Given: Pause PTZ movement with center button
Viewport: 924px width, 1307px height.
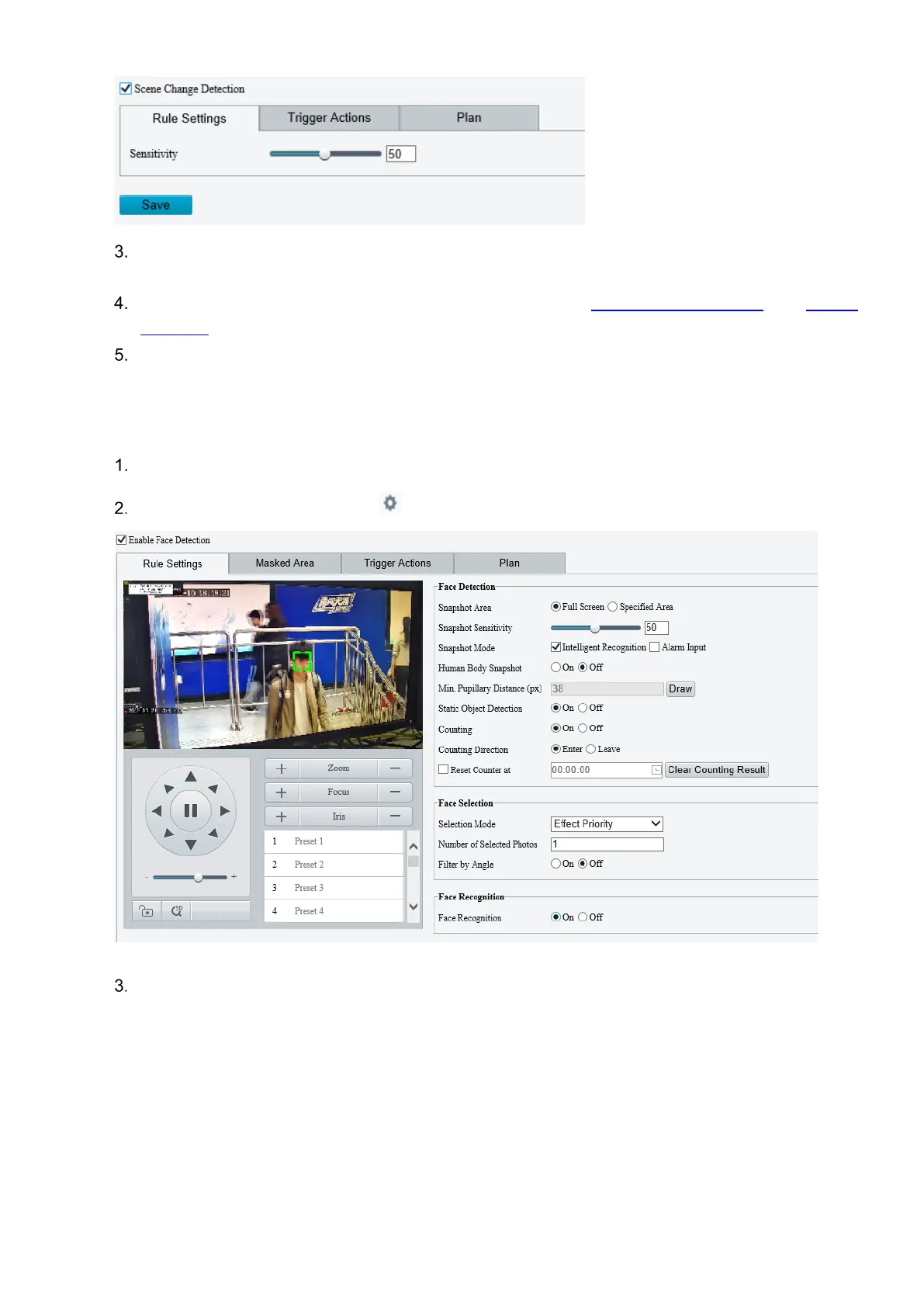Looking at the screenshot, I should [191, 811].
